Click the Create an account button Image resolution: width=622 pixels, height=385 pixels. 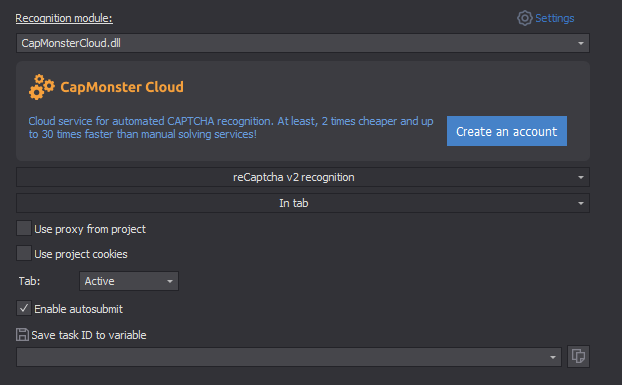click(507, 131)
